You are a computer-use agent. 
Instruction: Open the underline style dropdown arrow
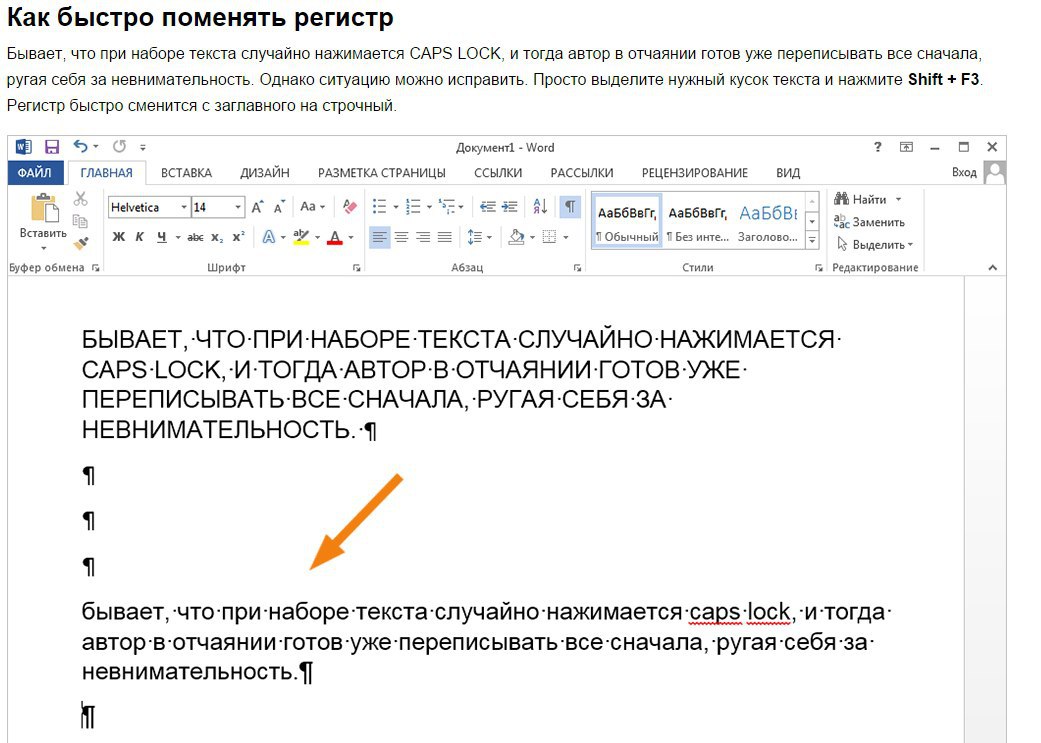(178, 237)
